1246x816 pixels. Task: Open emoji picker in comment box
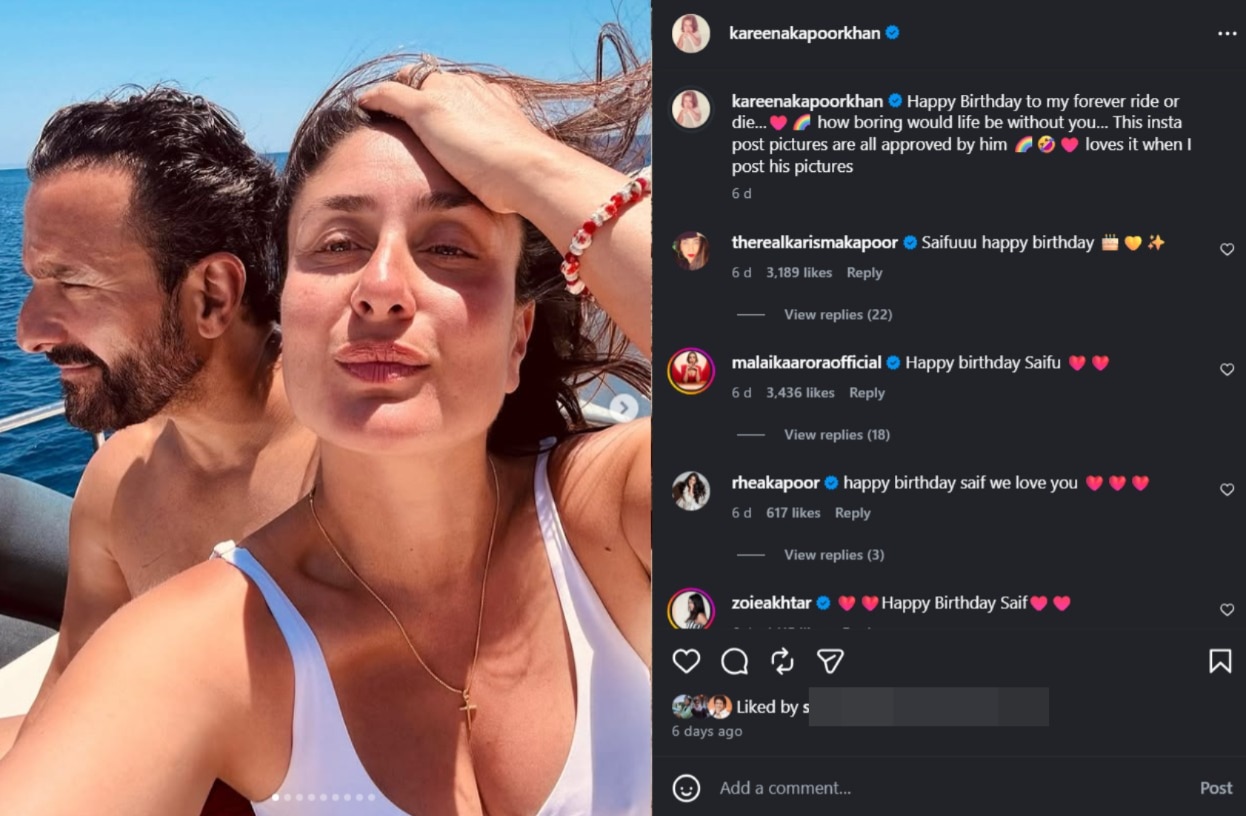[686, 788]
